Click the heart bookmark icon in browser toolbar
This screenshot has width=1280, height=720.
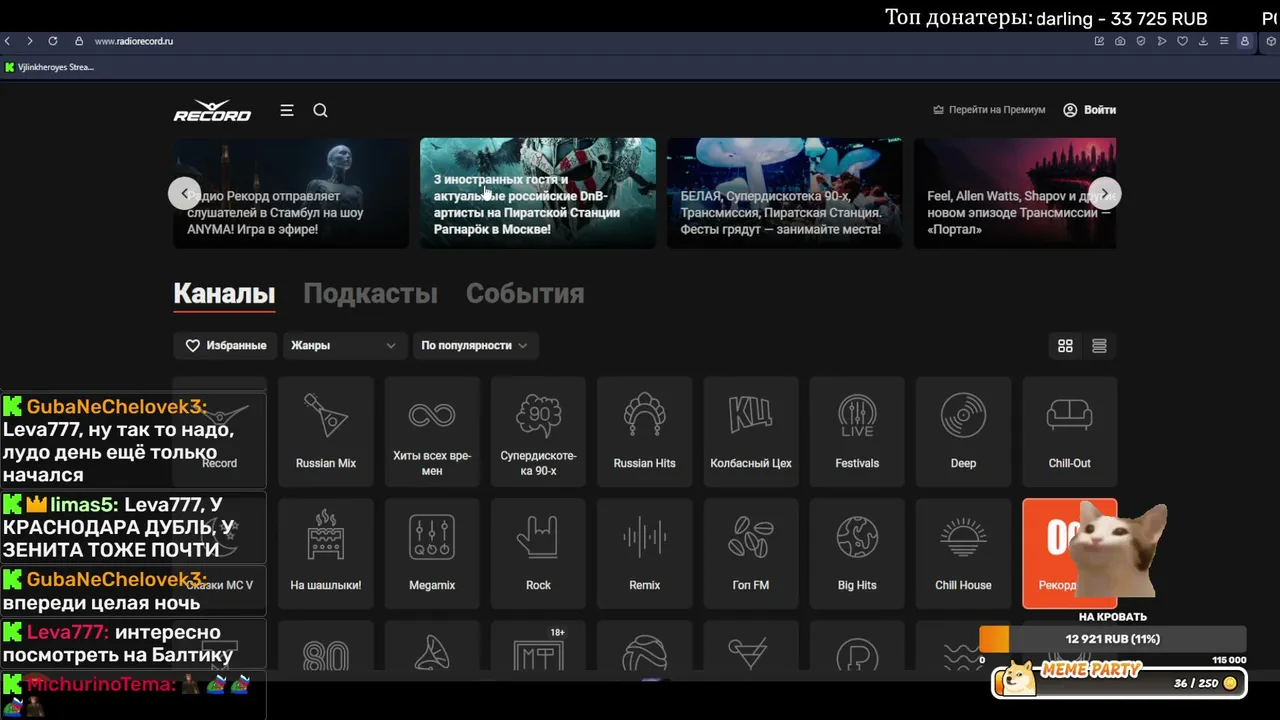click(1182, 41)
